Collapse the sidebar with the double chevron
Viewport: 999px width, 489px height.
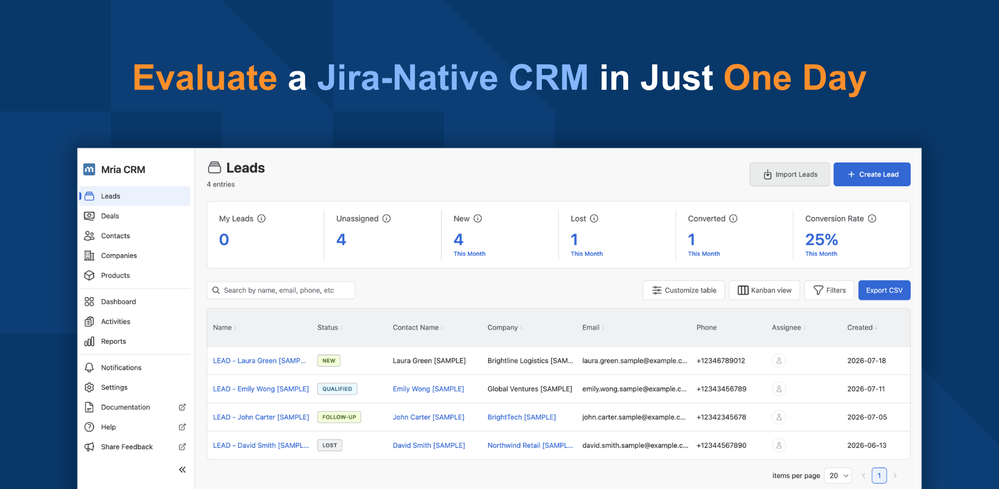click(x=182, y=469)
